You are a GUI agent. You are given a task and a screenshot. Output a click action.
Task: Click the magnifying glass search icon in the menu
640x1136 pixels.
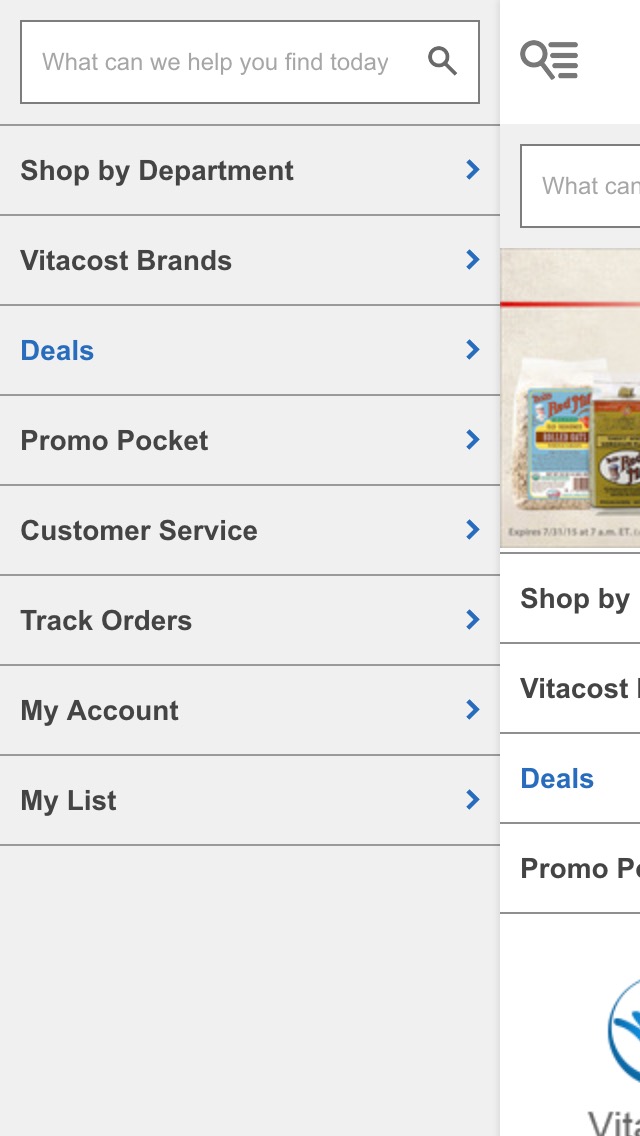tap(442, 61)
